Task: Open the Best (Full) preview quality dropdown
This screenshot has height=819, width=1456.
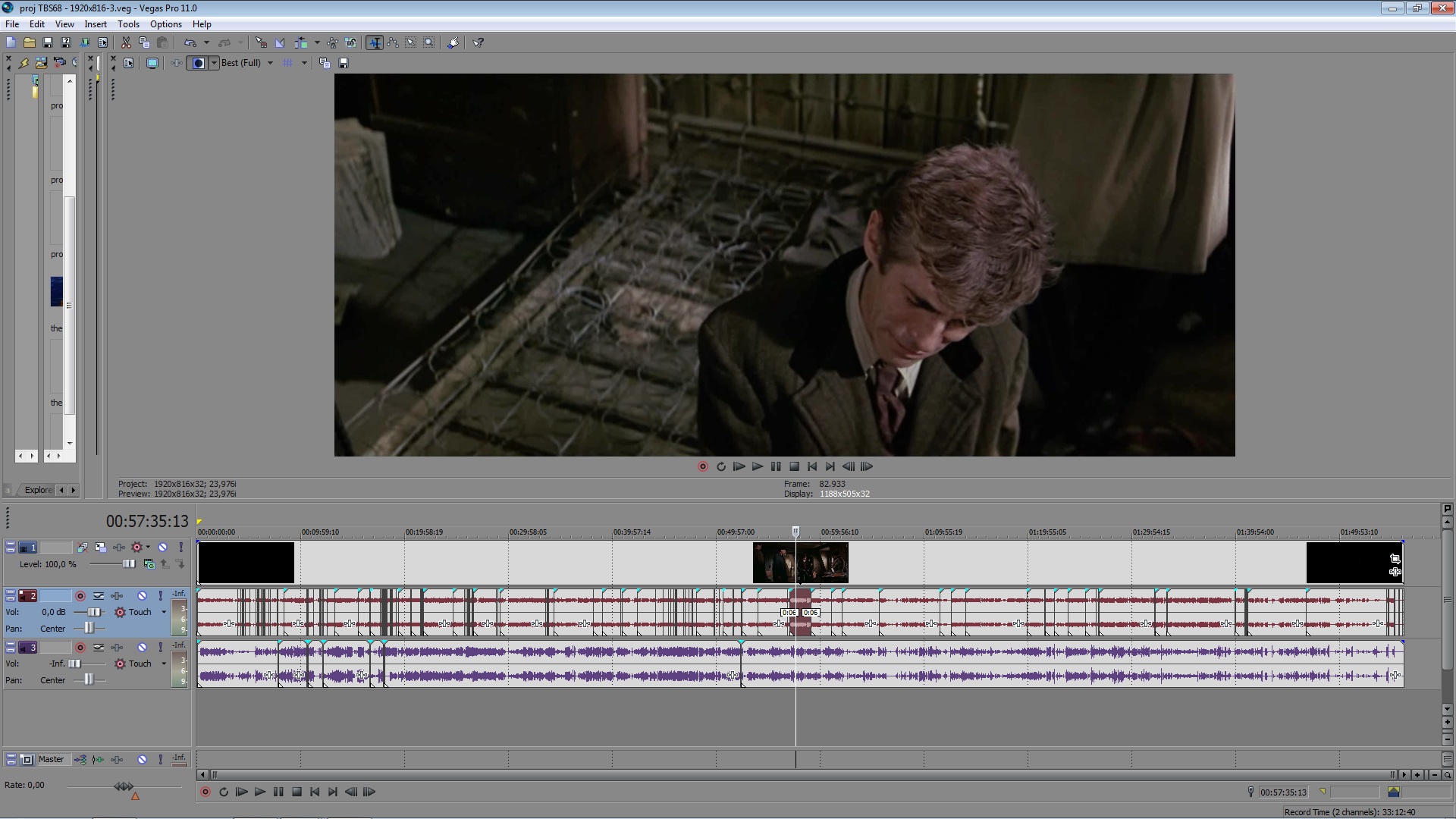Action: [x=270, y=63]
